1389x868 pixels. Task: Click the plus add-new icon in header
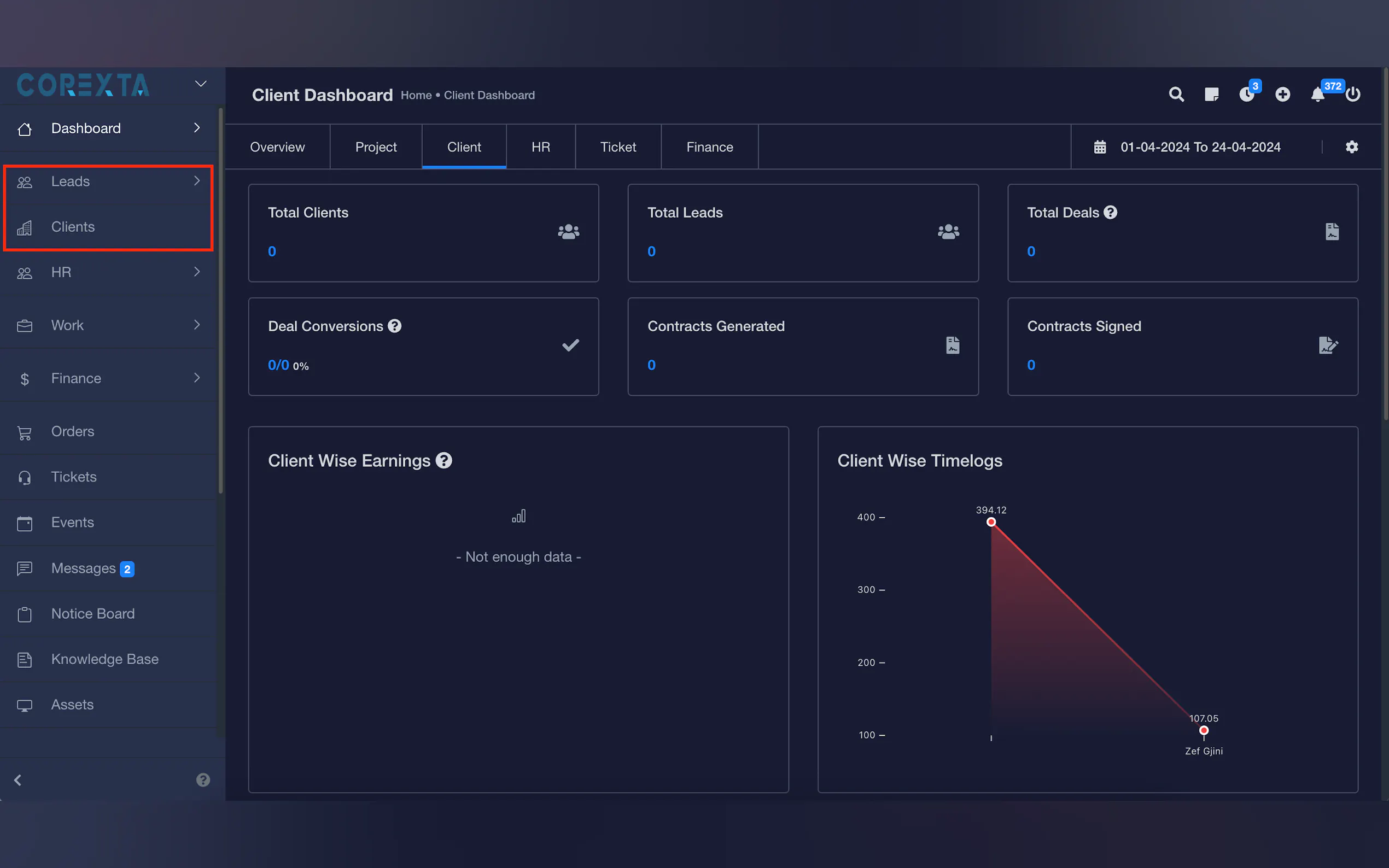(x=1282, y=94)
